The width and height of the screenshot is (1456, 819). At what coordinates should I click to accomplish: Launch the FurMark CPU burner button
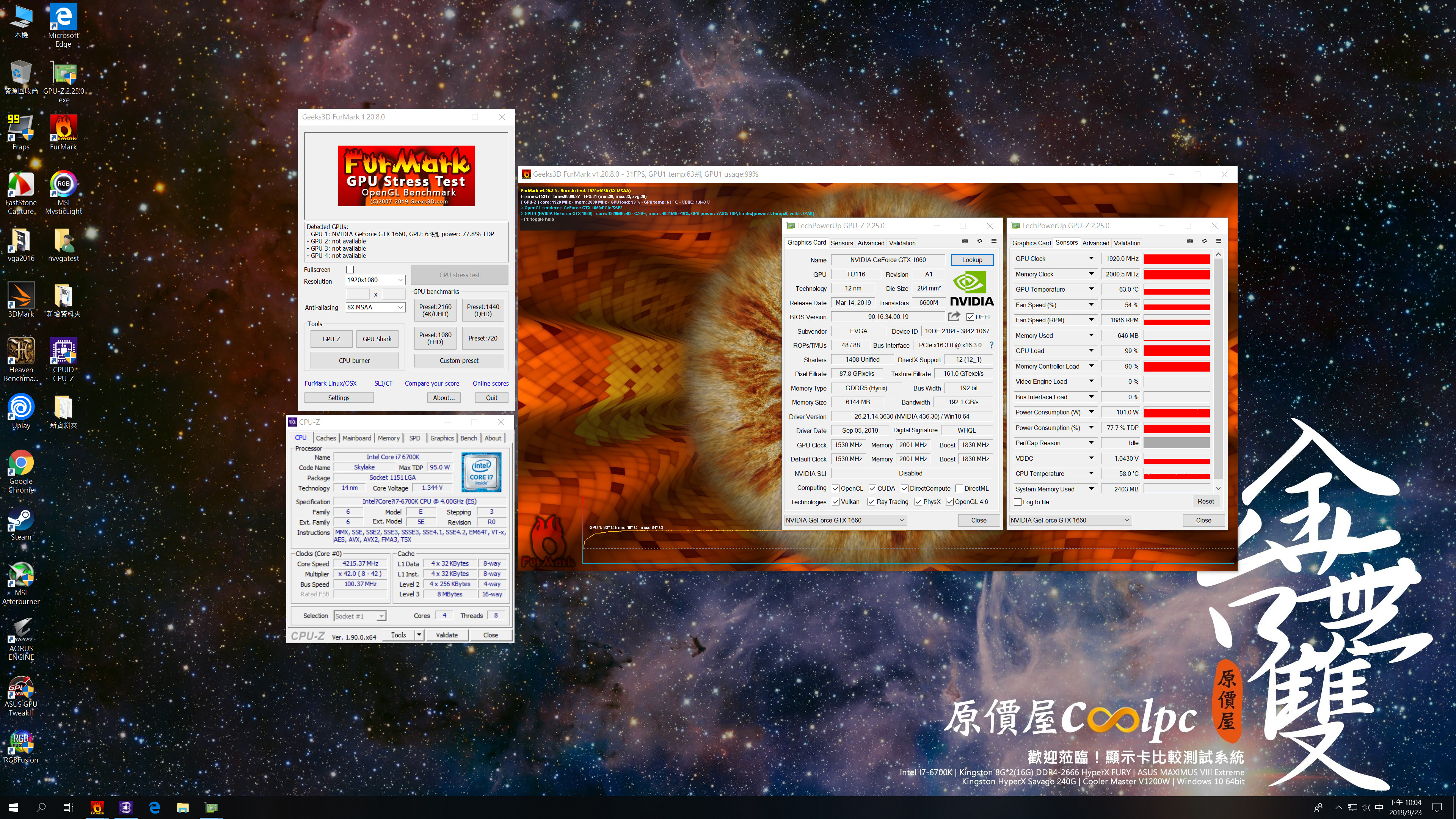(354, 361)
